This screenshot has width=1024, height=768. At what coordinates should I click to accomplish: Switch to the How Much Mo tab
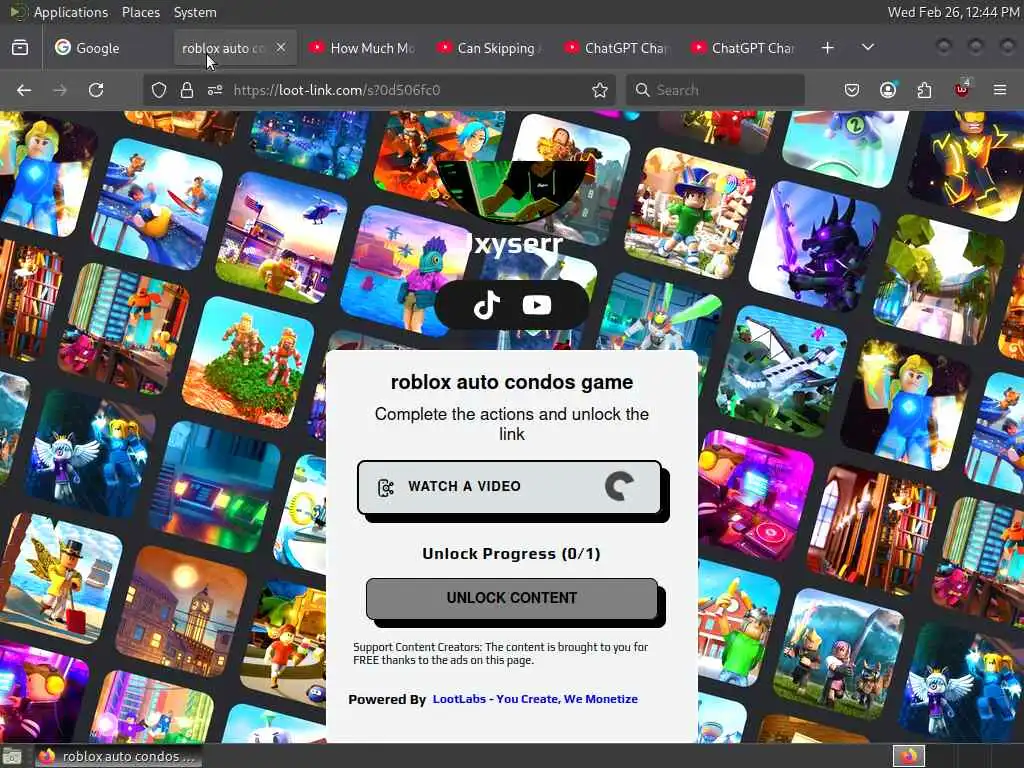tap(362, 48)
